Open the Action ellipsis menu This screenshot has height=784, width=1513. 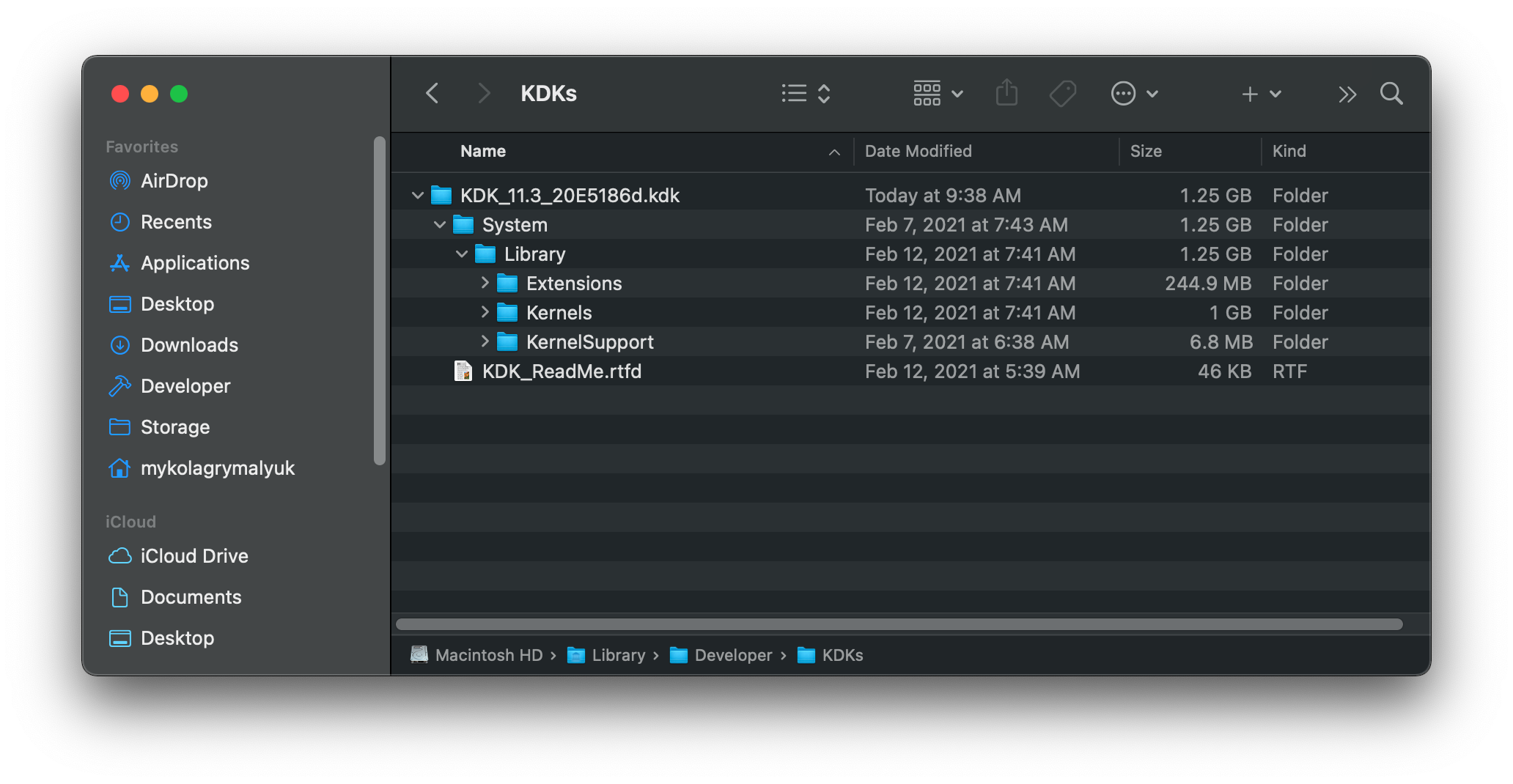point(1133,94)
